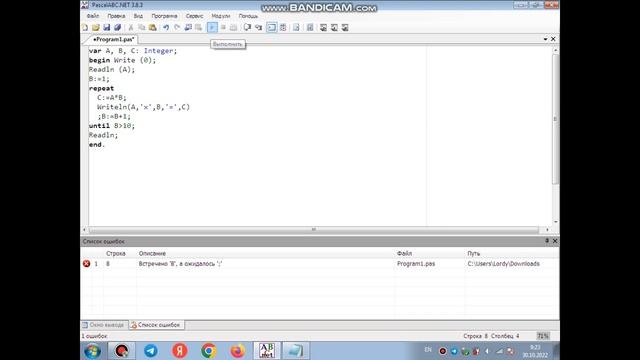Viewport: 640px width, 360px height.
Task: Click the horizontal scrollbar left arrow
Action: tap(84, 229)
